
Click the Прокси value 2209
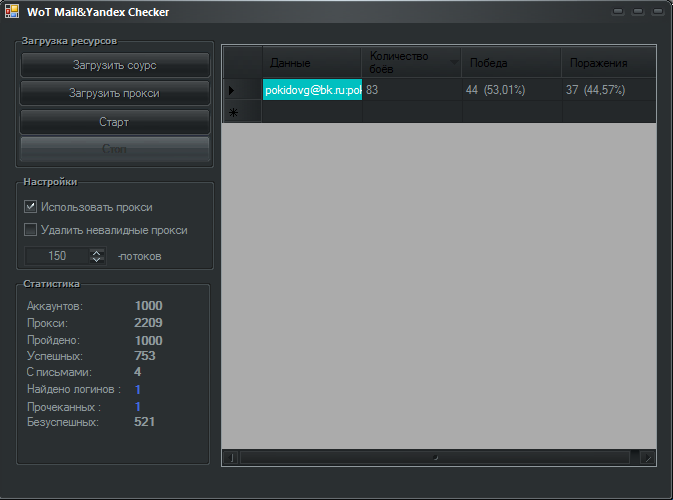pos(149,323)
